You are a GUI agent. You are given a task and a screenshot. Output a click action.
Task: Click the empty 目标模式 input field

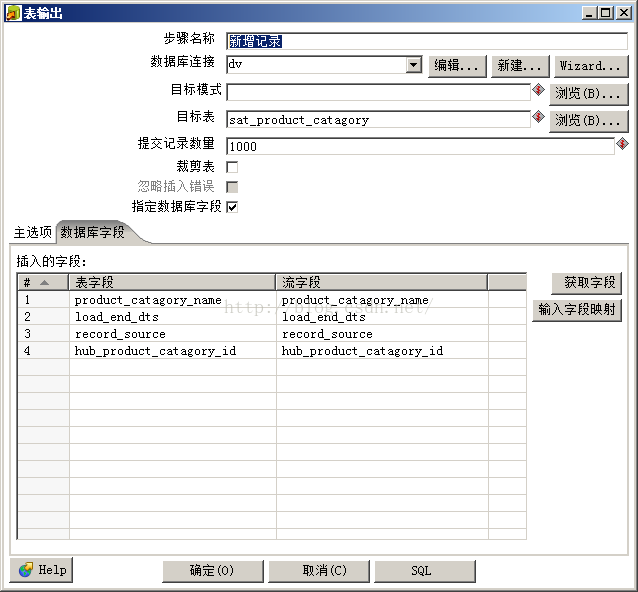(x=378, y=92)
